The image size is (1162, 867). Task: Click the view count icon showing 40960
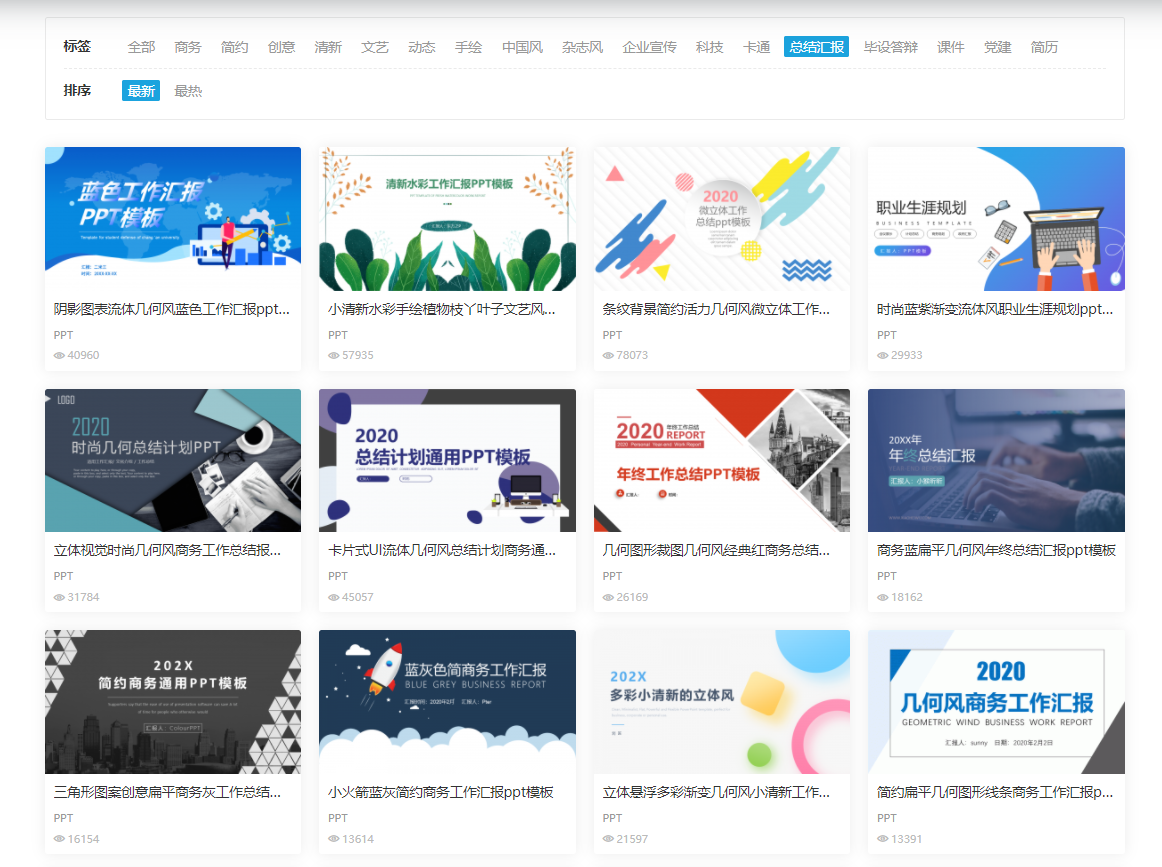coord(59,356)
